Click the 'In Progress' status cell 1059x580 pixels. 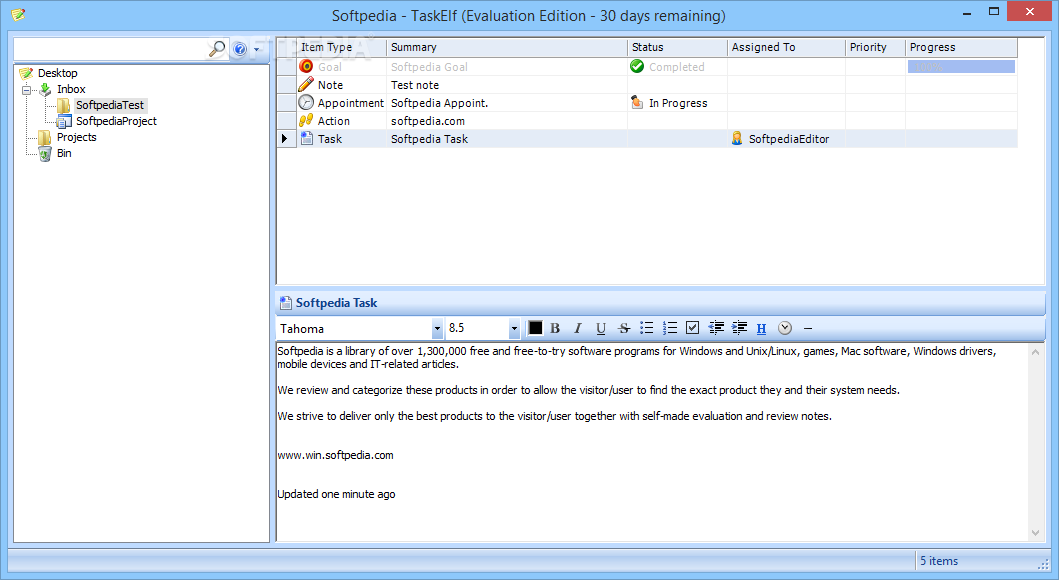click(x=678, y=103)
